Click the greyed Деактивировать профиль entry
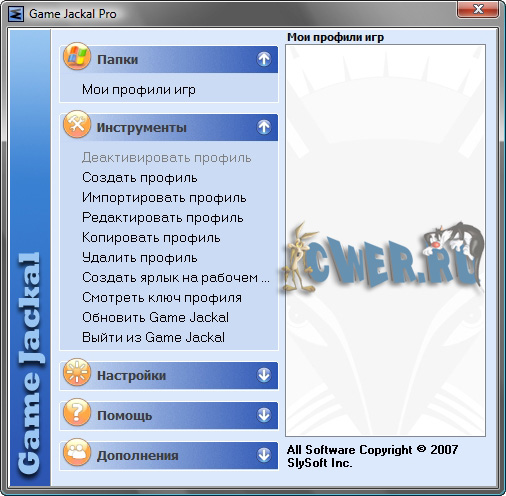Image resolution: width=506 pixels, height=496 pixels. pyautogui.click(x=166, y=158)
